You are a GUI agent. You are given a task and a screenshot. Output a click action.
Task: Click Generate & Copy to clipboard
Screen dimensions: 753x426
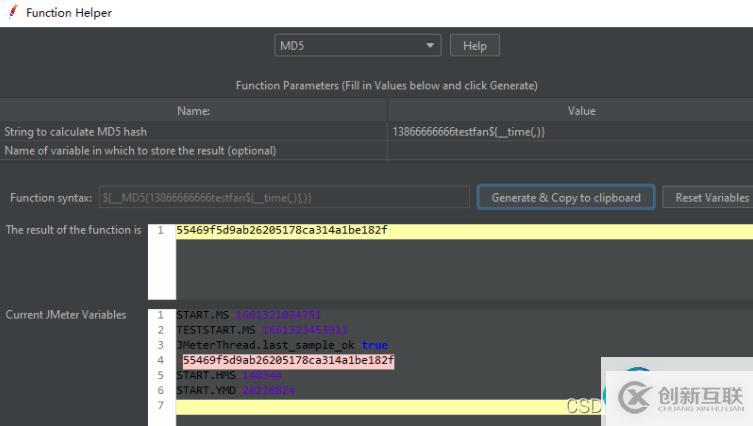[x=566, y=197]
